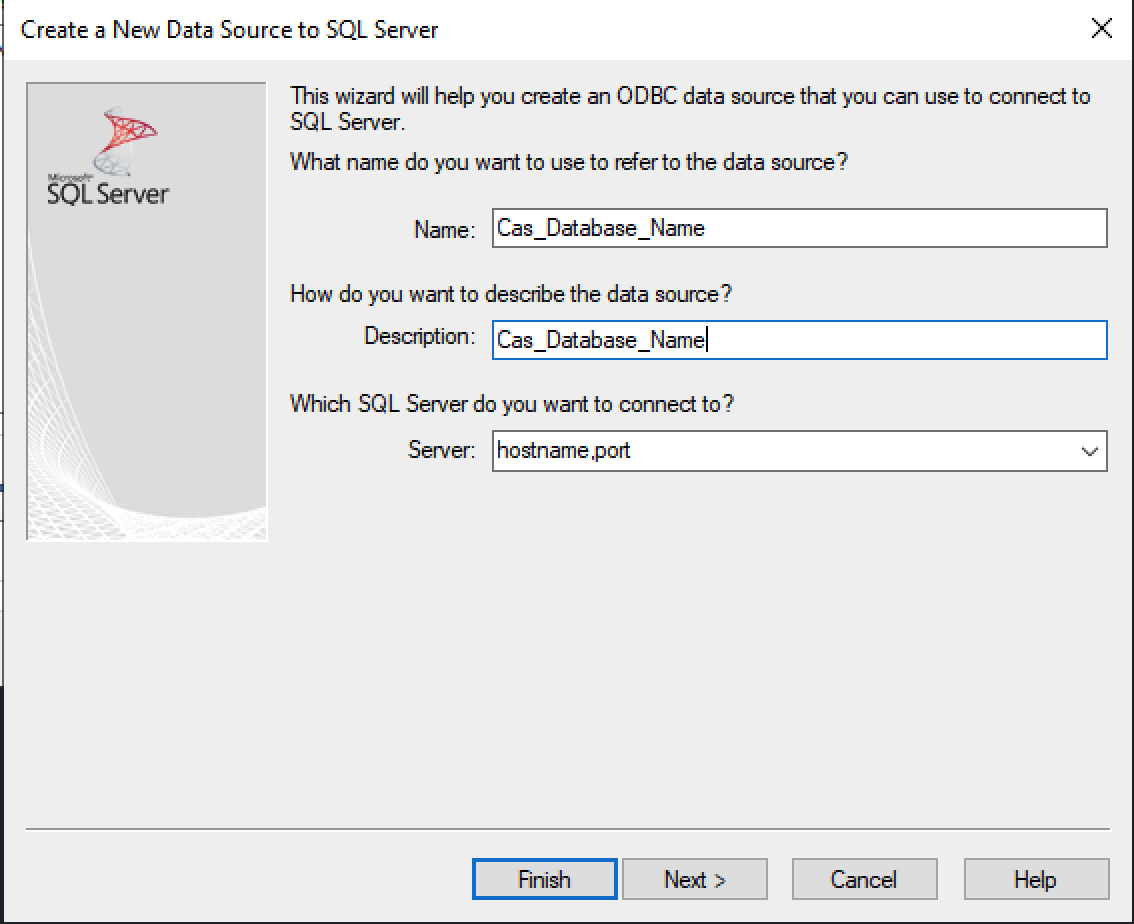The height and width of the screenshot is (924, 1134).
Task: Advance the wizard with Next
Action: [x=694, y=879]
